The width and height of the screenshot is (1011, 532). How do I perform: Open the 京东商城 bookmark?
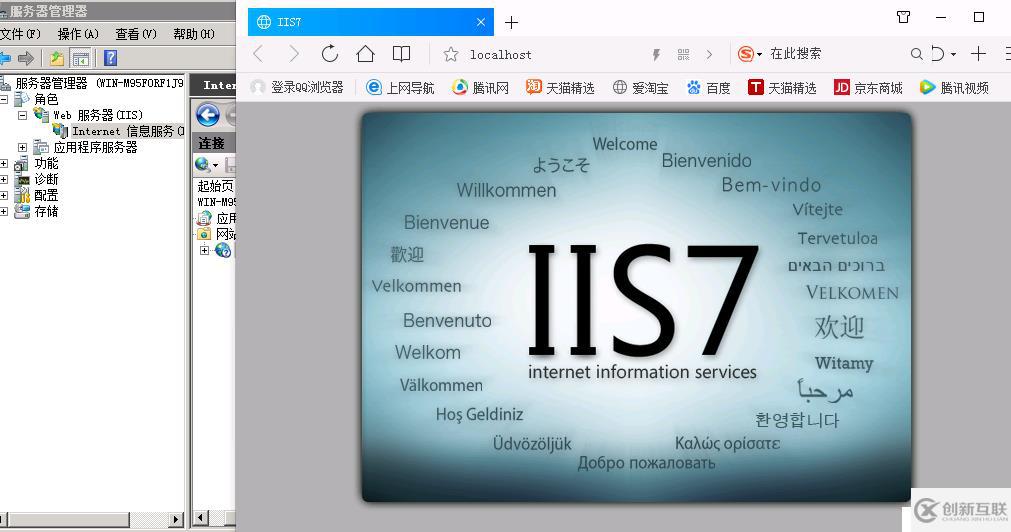pos(868,87)
